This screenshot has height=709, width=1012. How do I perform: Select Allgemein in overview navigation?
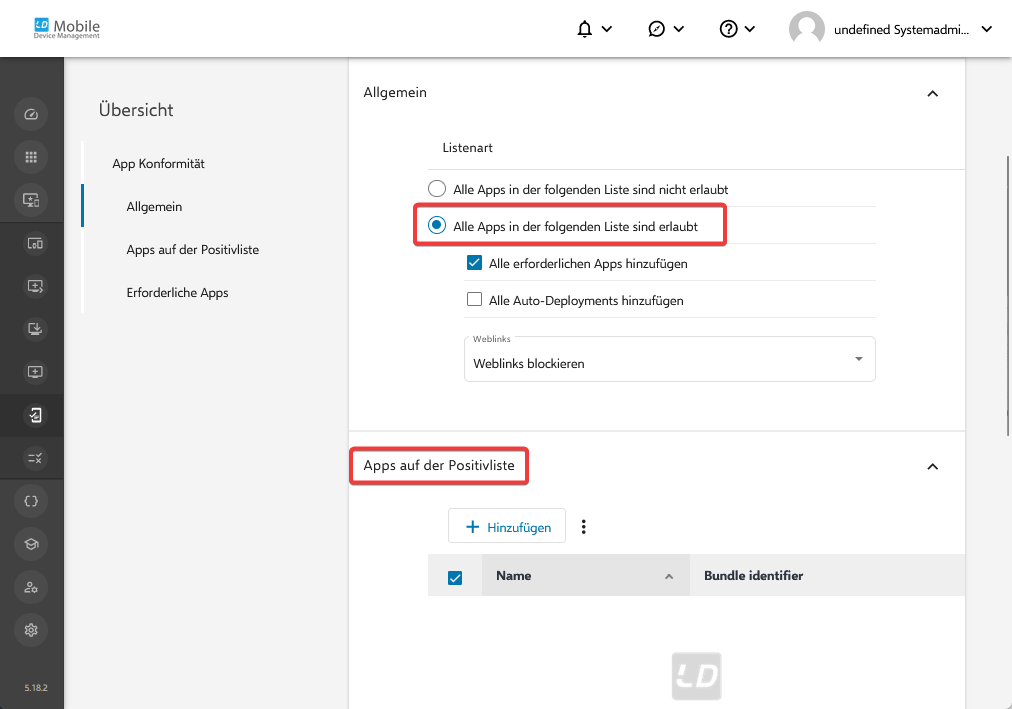coord(154,207)
